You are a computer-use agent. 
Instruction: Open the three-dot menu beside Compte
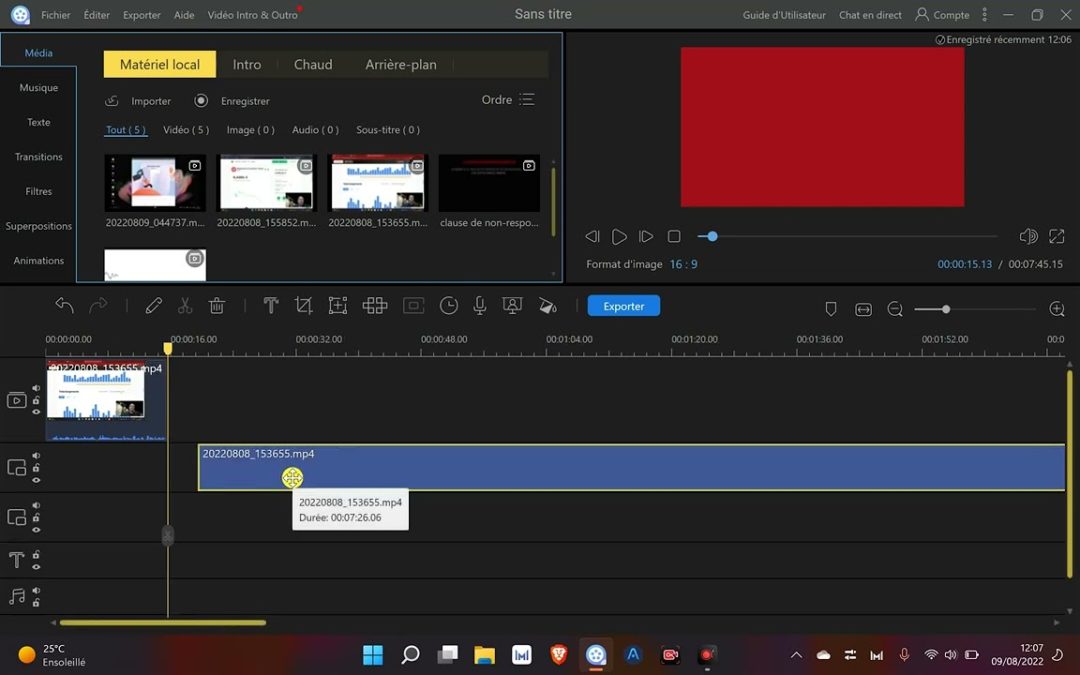pyautogui.click(x=984, y=14)
